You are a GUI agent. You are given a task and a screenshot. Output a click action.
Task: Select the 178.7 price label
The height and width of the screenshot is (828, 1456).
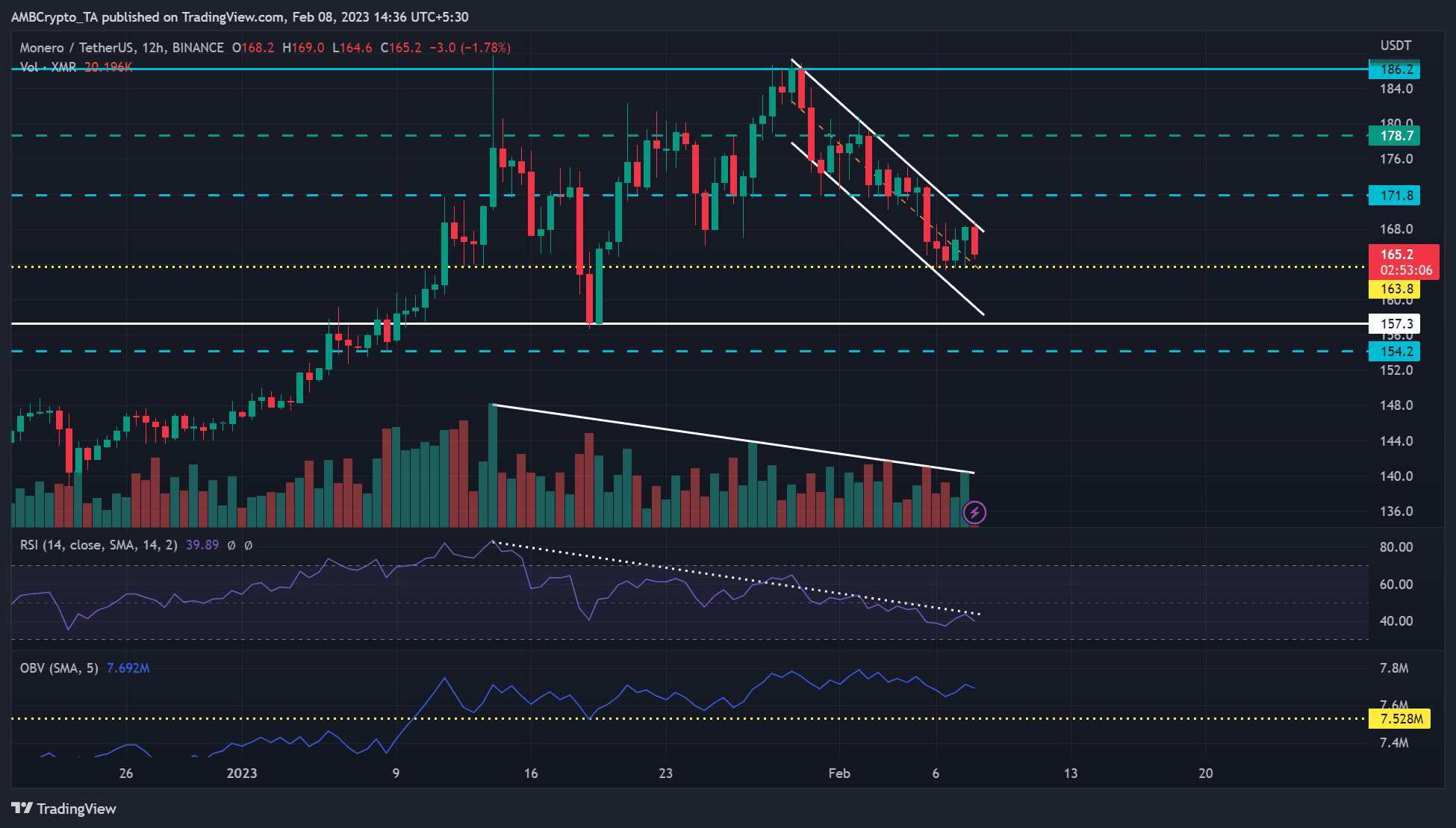(1394, 136)
